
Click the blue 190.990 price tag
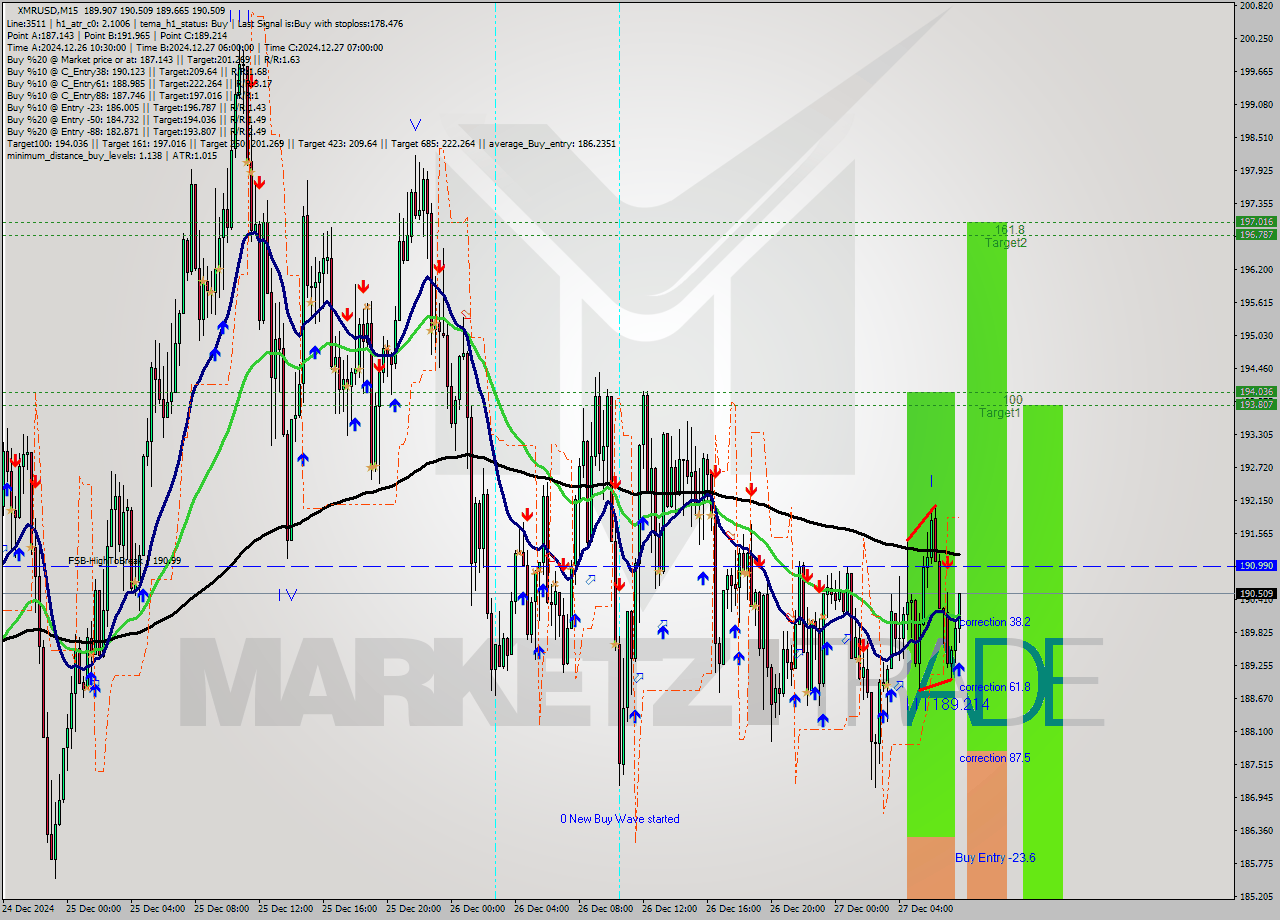coord(1256,566)
